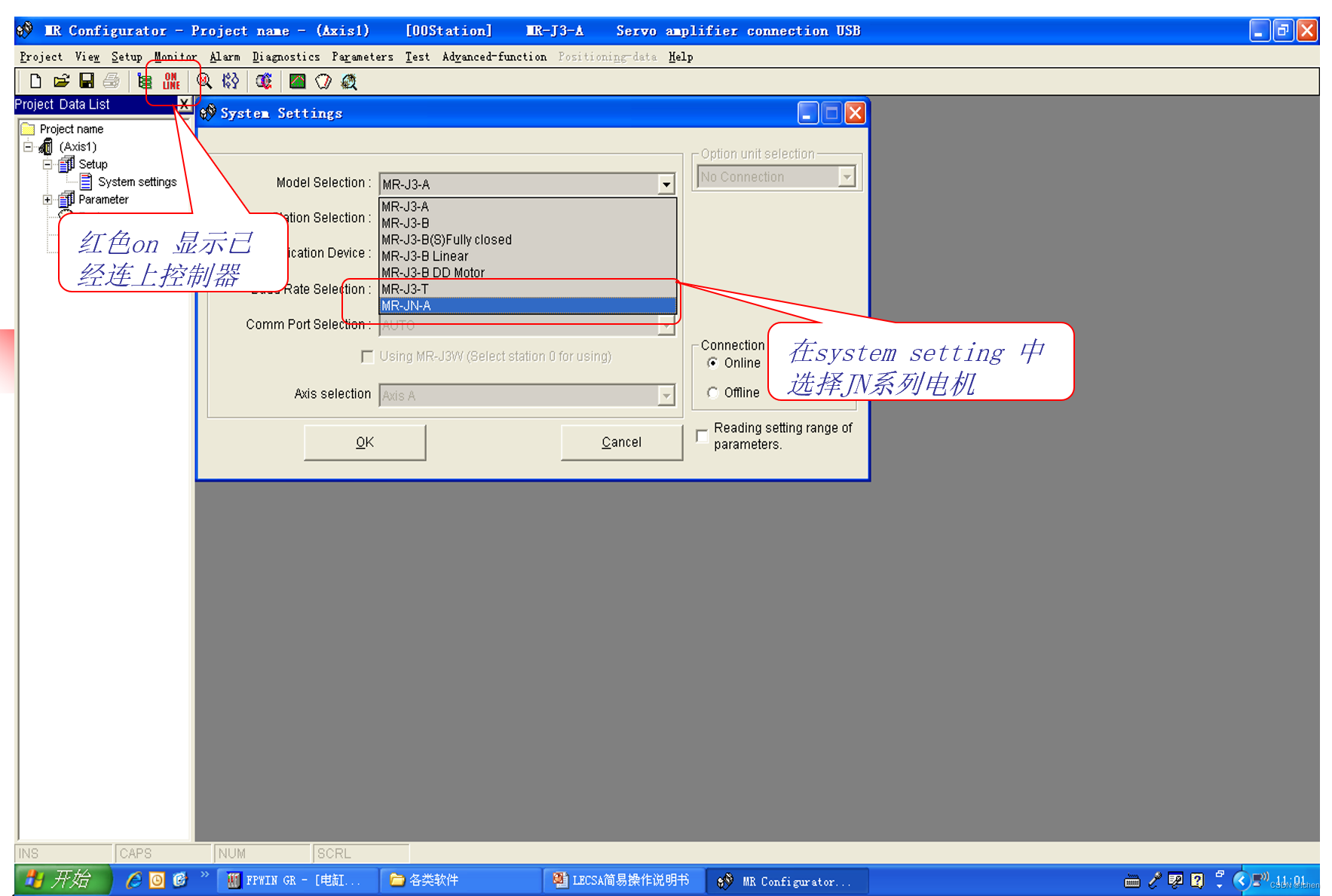Open the Comm Port Selection dropdown arrow
The image size is (1332, 896).
click(666, 325)
